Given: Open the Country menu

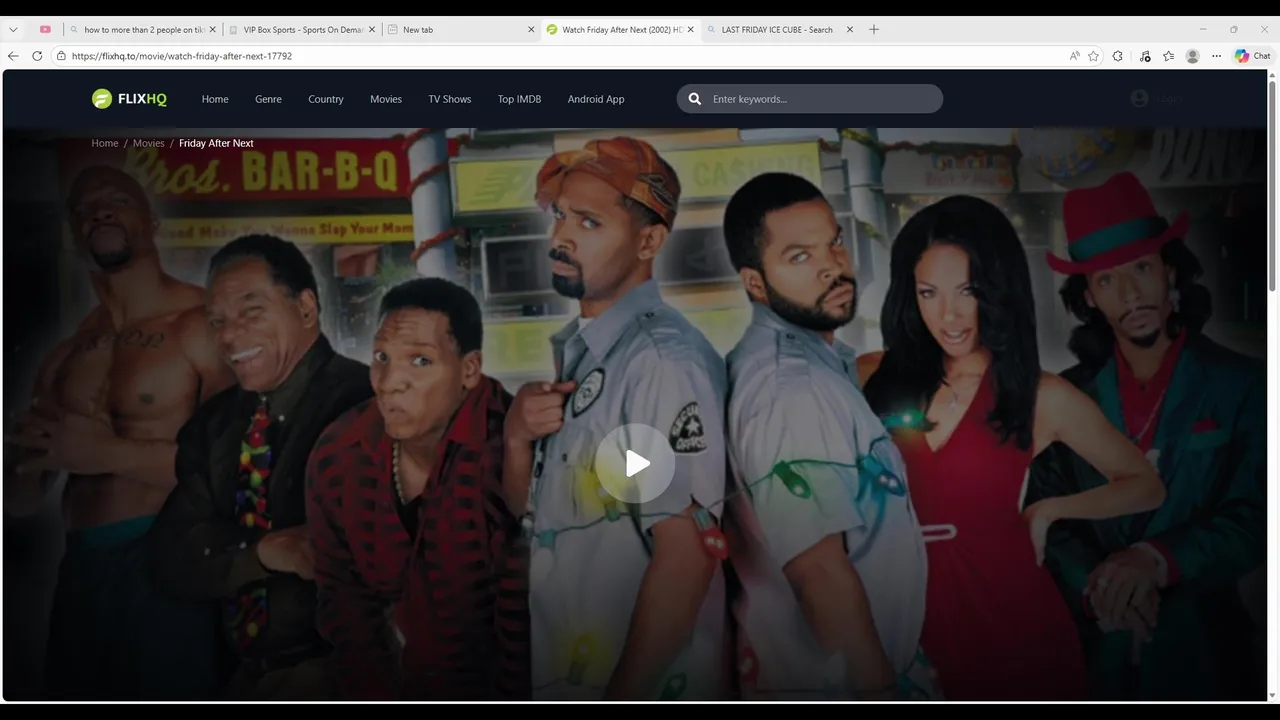Looking at the screenshot, I should (x=326, y=99).
